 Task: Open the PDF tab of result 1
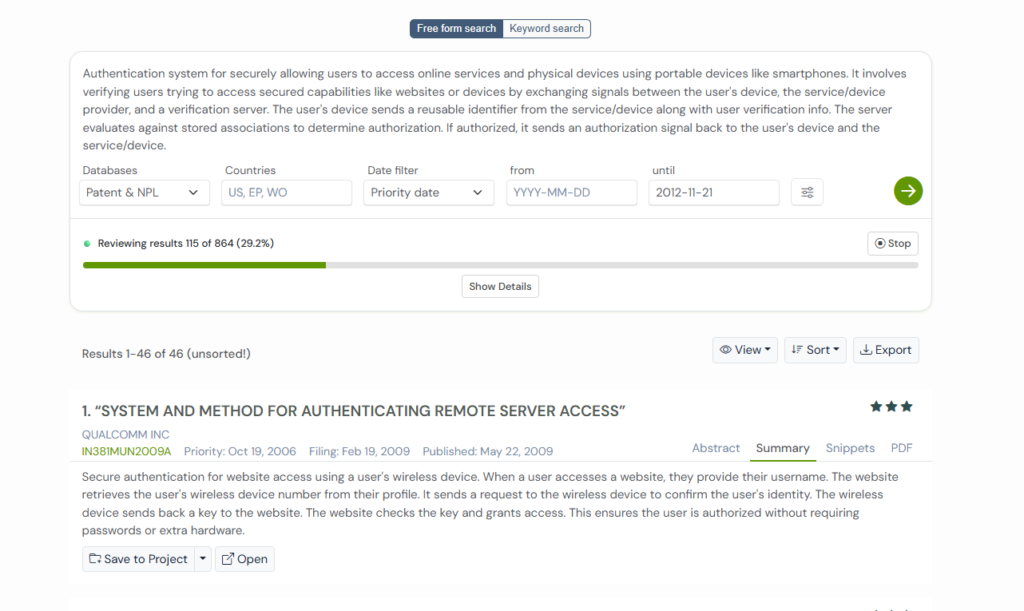[902, 448]
